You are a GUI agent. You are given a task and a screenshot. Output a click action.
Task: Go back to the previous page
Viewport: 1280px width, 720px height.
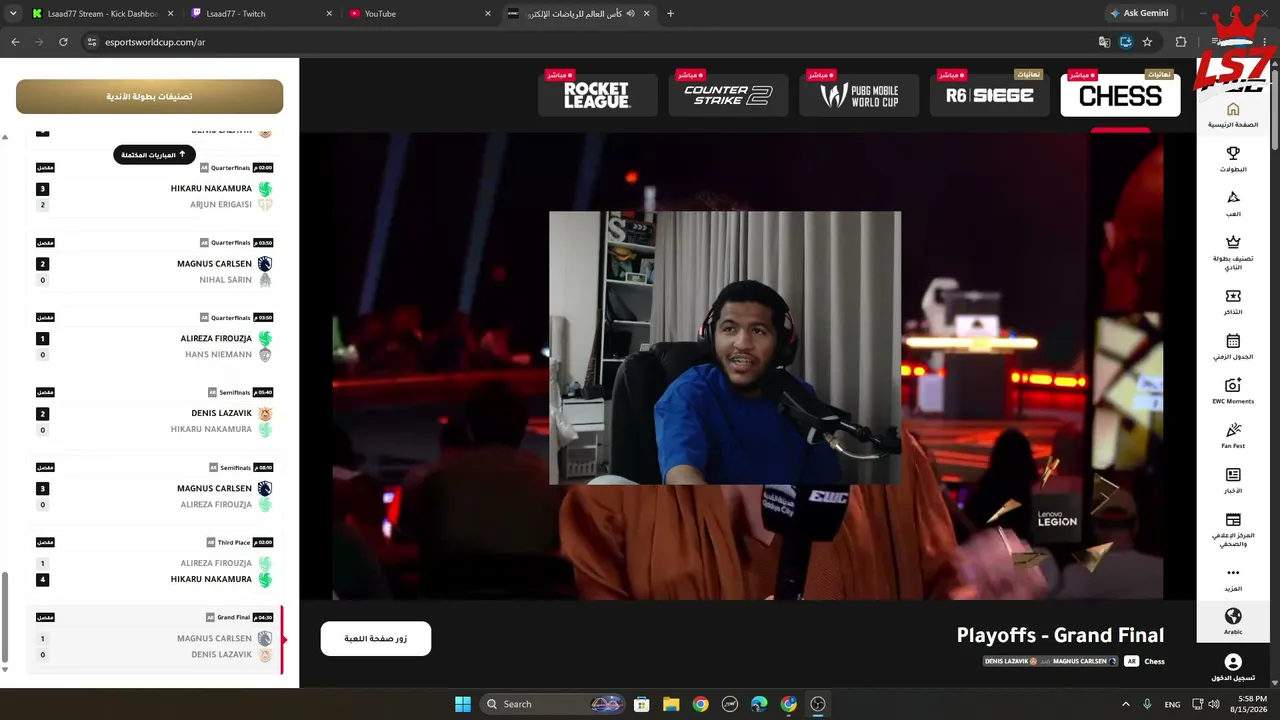pyautogui.click(x=15, y=42)
